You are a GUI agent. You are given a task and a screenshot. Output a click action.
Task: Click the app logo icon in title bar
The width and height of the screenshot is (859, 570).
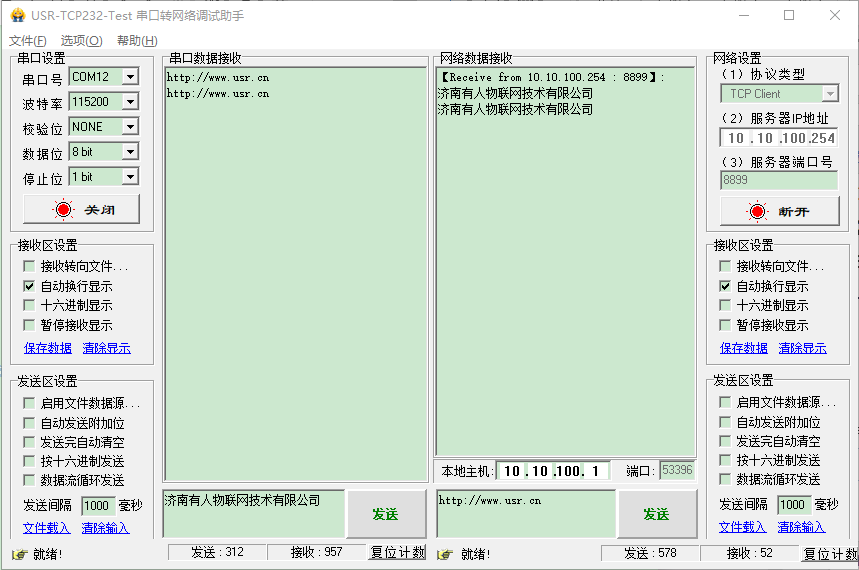17,15
